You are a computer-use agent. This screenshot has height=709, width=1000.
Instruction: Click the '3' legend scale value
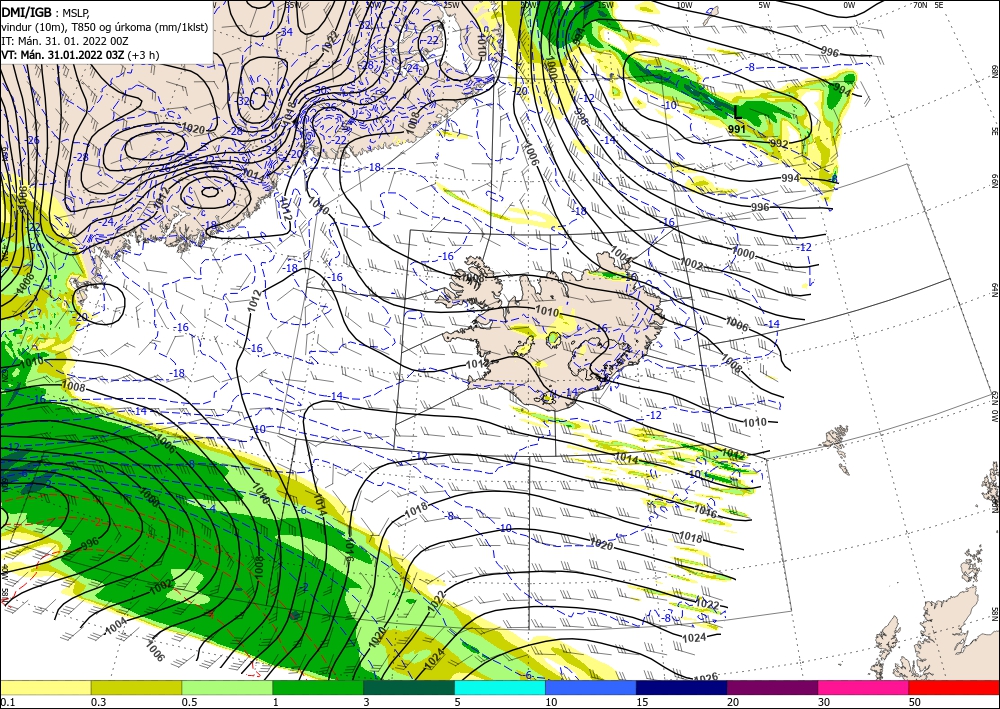(x=366, y=702)
